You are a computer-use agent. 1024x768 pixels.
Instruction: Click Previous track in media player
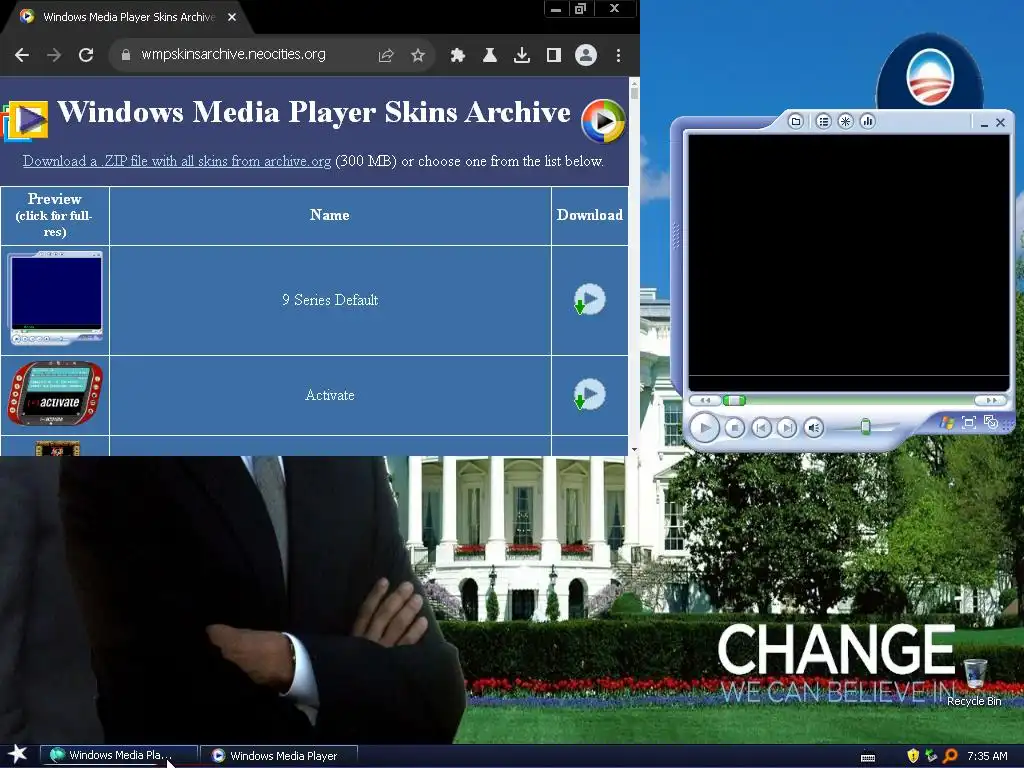click(x=761, y=428)
